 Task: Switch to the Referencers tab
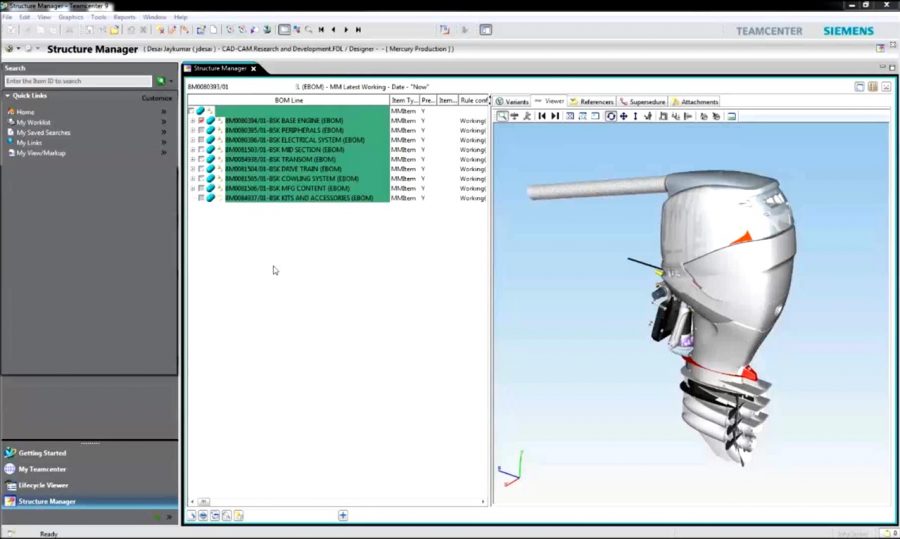[591, 102]
